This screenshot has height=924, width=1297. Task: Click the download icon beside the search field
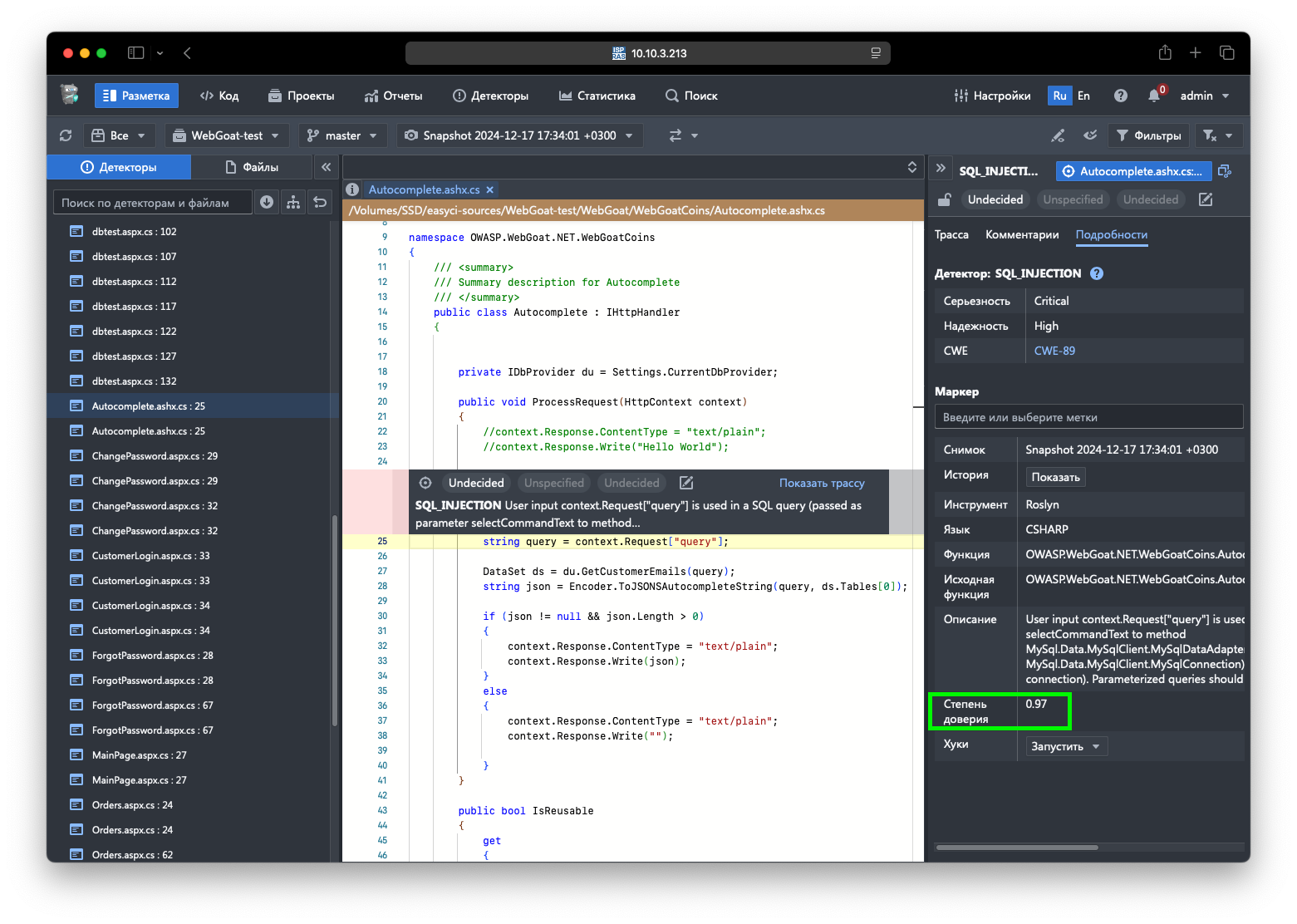[x=267, y=202]
